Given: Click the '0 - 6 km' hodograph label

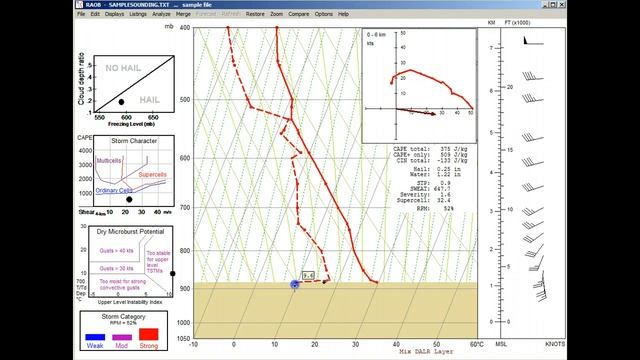Looking at the screenshot, I should click(x=376, y=35).
